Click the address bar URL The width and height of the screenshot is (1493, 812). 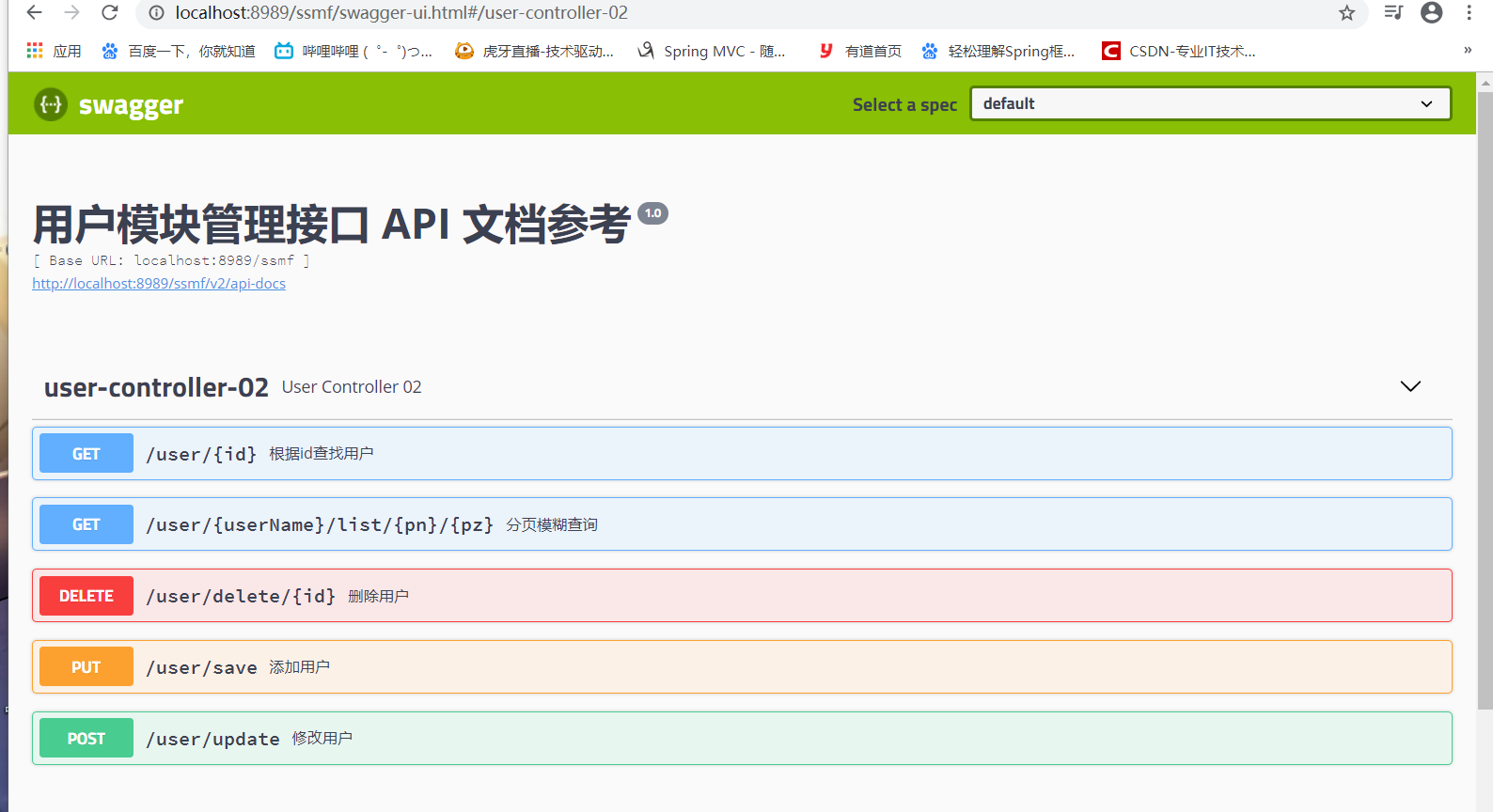pos(401,13)
